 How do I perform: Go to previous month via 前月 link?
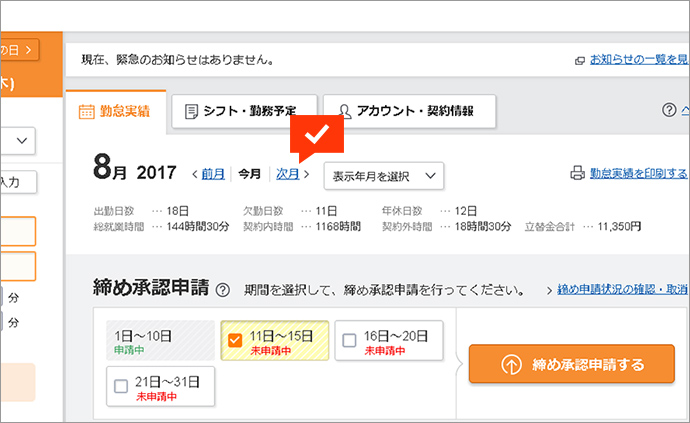[x=212, y=174]
